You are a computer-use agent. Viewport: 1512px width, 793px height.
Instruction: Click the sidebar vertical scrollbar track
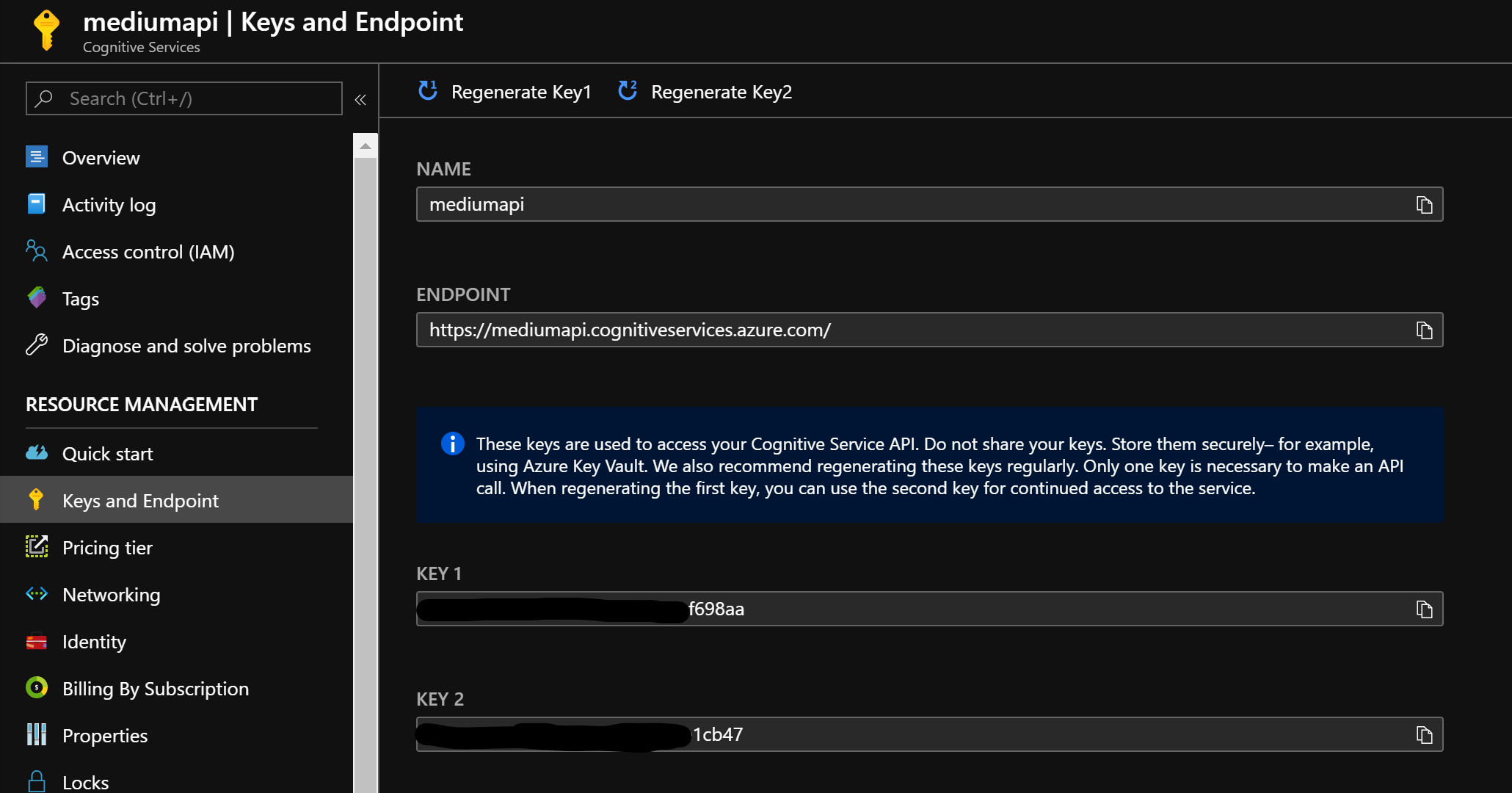tap(366, 476)
